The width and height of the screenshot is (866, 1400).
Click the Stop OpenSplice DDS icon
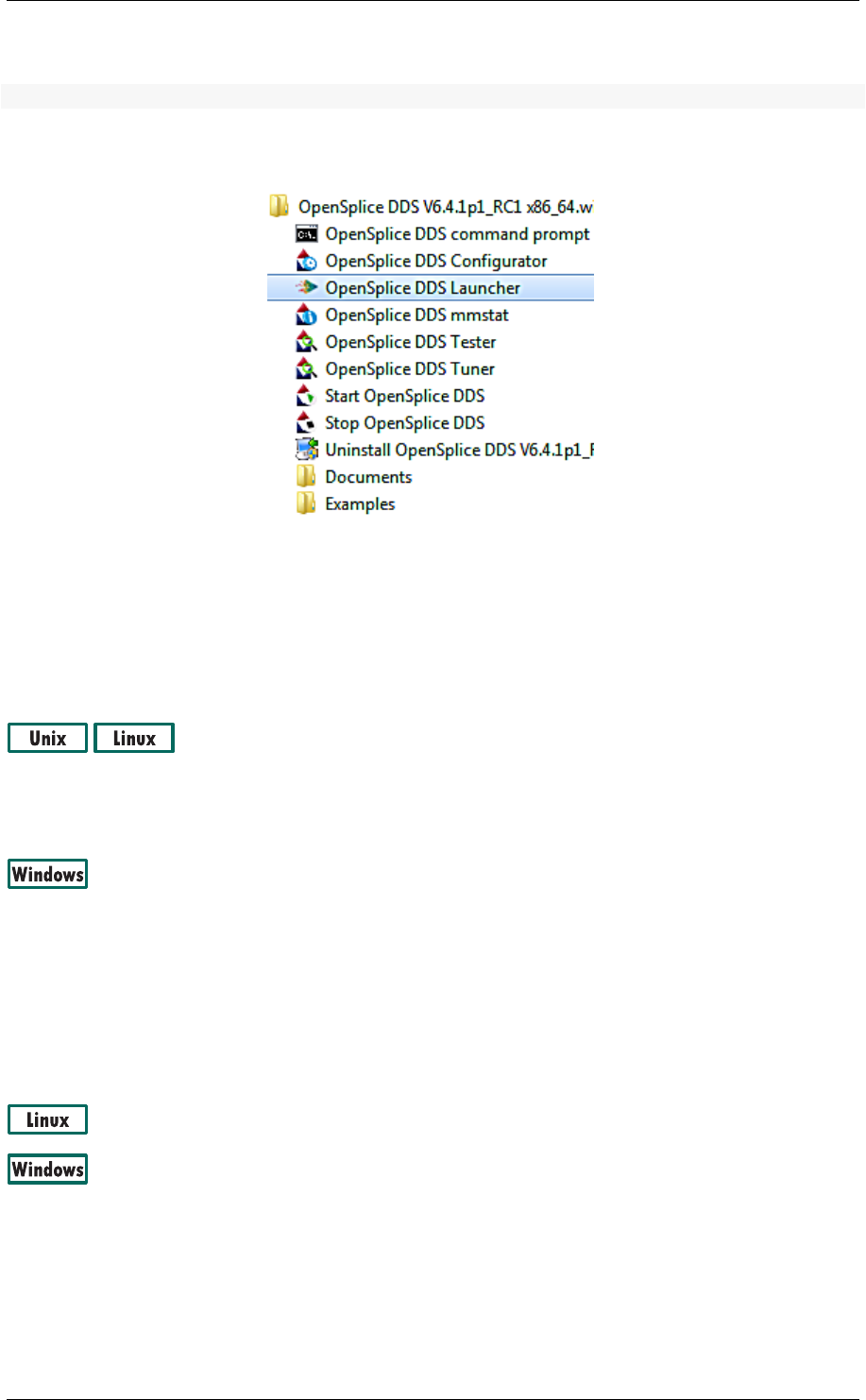(x=306, y=422)
